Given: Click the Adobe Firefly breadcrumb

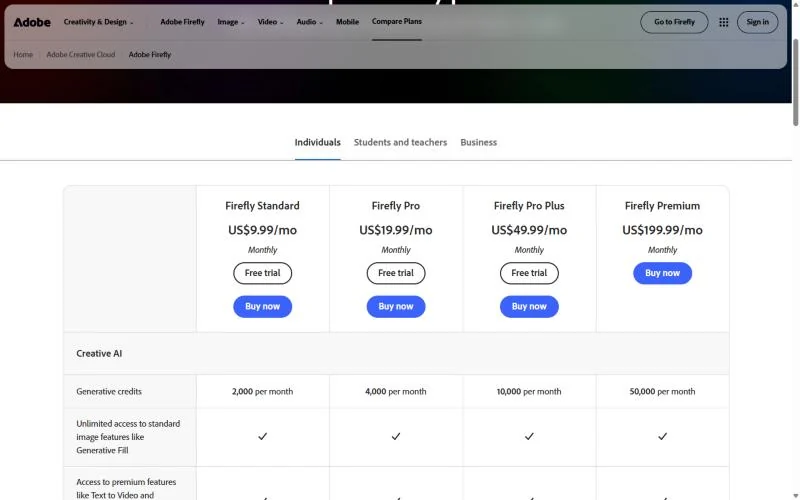Looking at the screenshot, I should [x=149, y=55].
